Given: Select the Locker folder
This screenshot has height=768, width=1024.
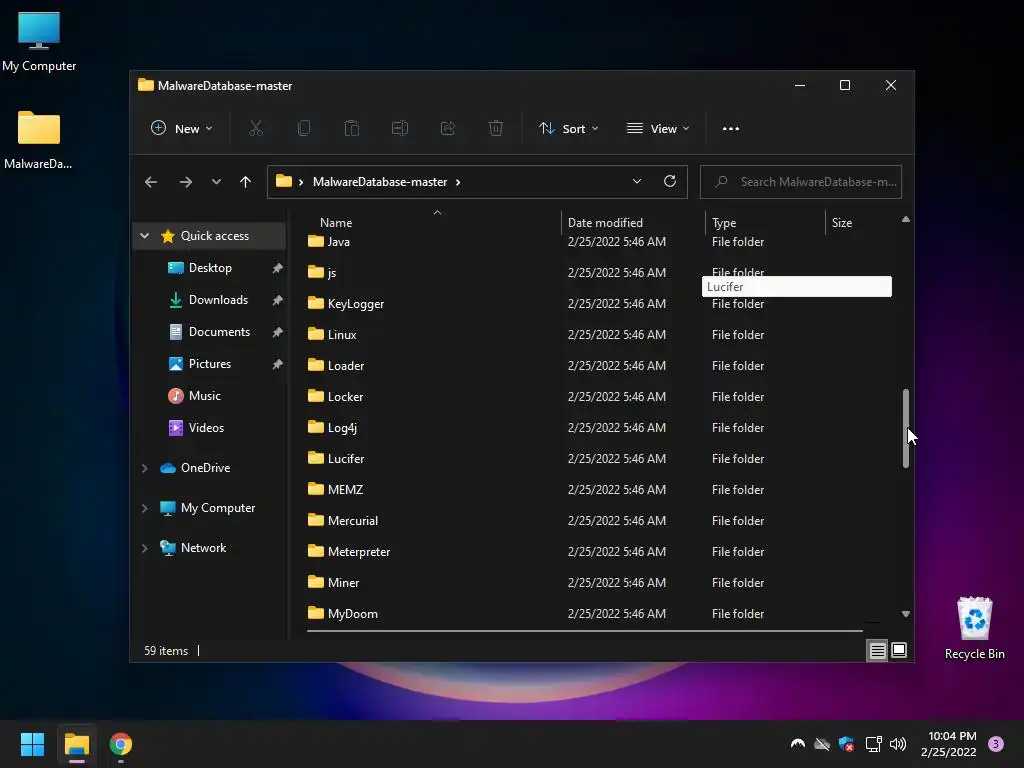Looking at the screenshot, I should [x=345, y=397].
